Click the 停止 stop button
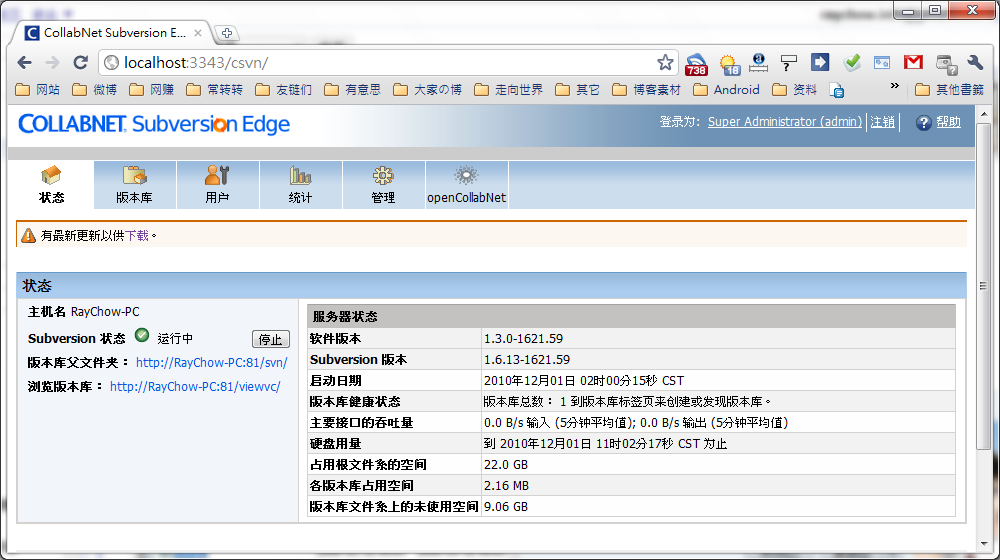This screenshot has width=1000, height=560. tap(270, 339)
